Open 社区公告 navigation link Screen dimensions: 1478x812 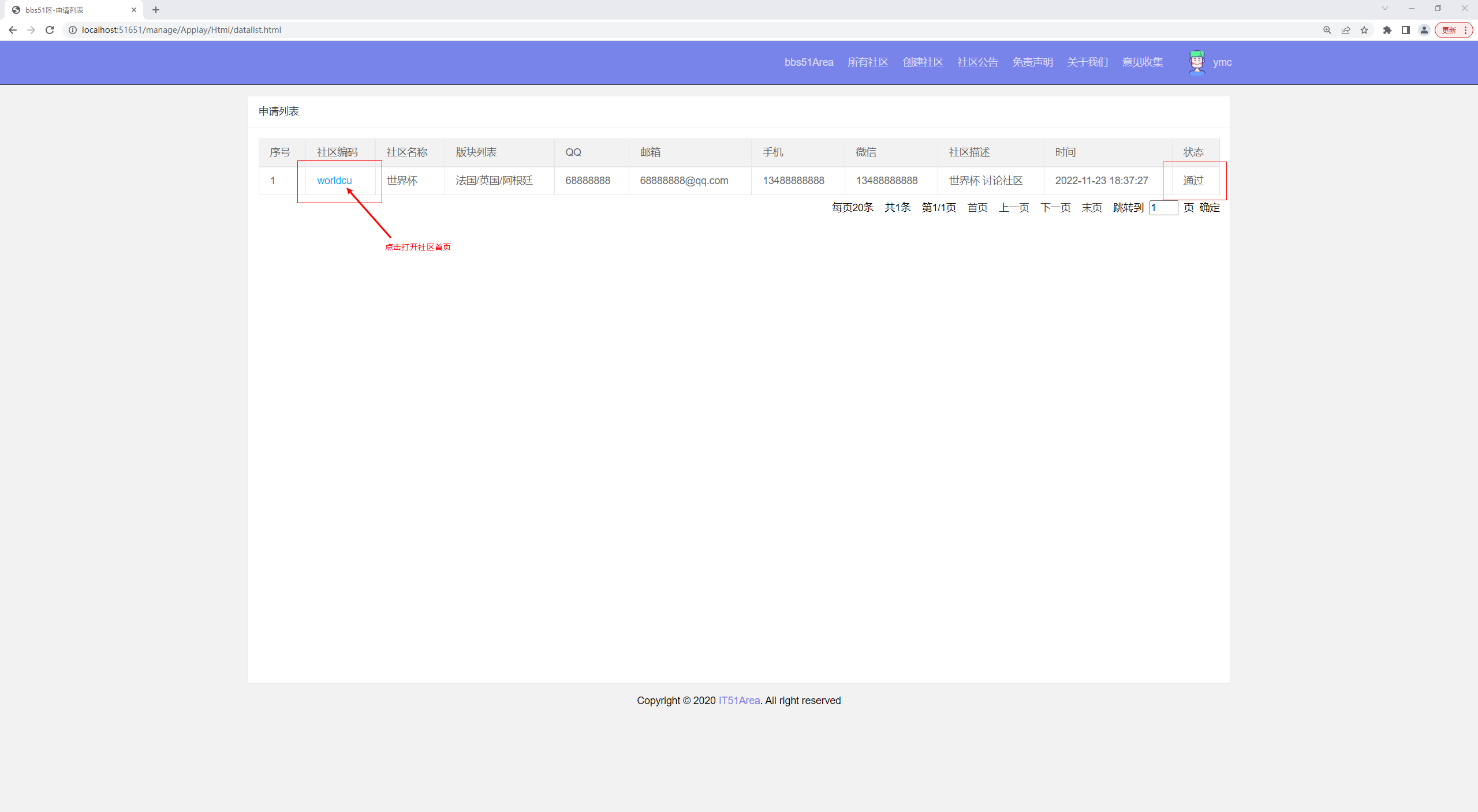977,62
